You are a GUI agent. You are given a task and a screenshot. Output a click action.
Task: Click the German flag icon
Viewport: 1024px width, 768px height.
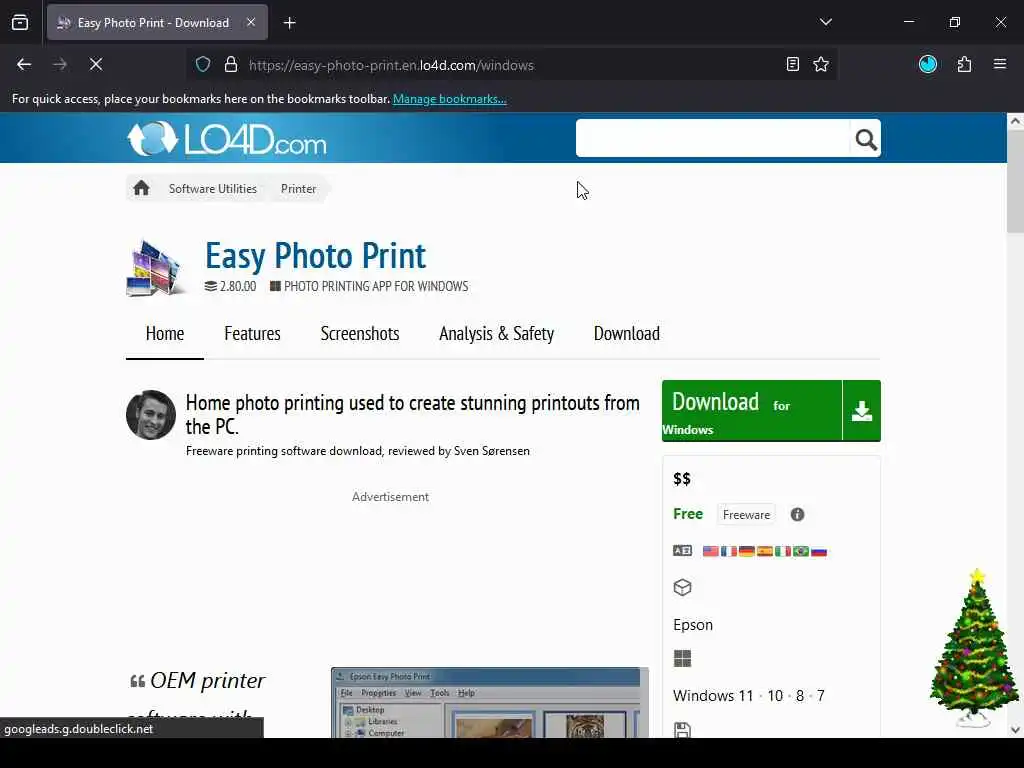[746, 551]
